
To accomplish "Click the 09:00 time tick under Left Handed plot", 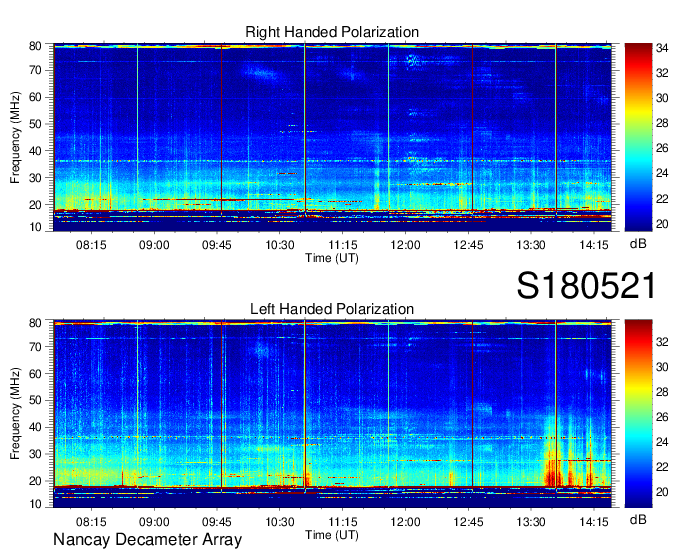I will [154, 522].
